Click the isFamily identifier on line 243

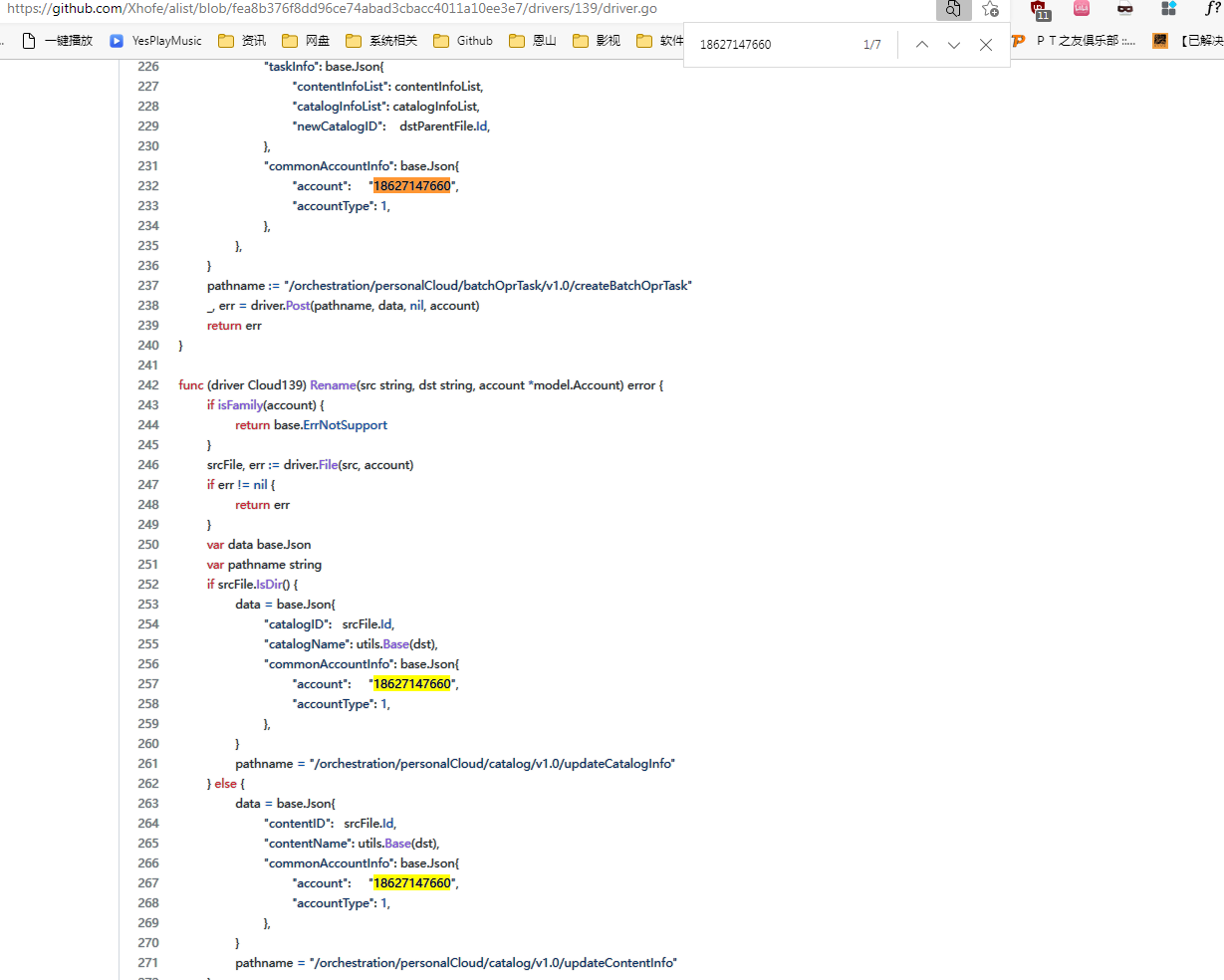point(239,404)
